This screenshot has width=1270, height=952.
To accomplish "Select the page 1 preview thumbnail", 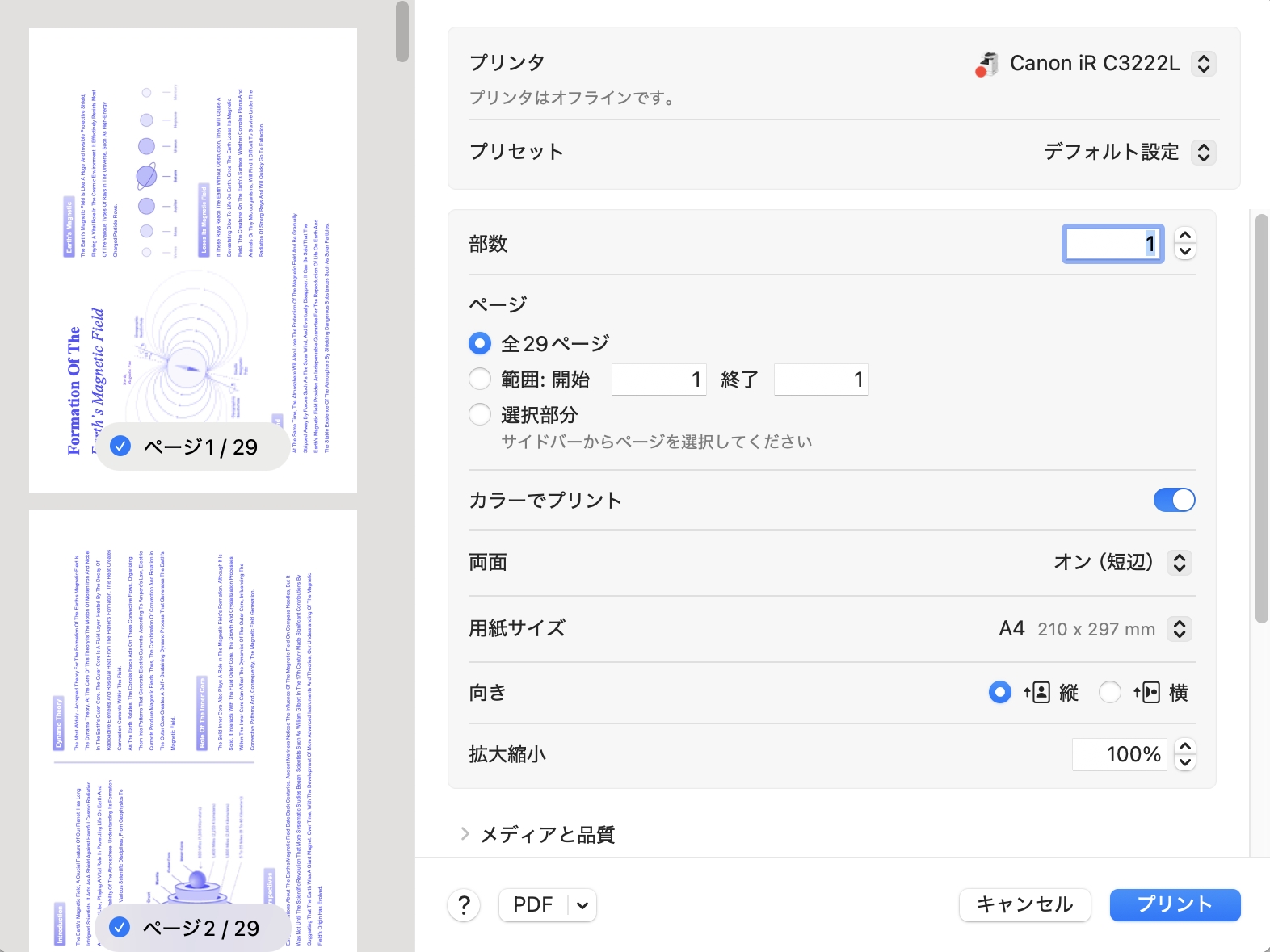I will (x=193, y=261).
